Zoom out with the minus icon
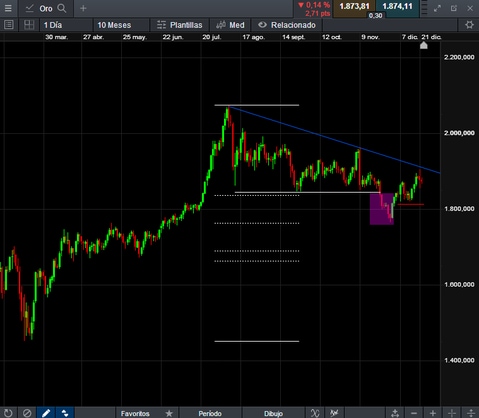Screen dimensions: 479x418 [x=414, y=413]
